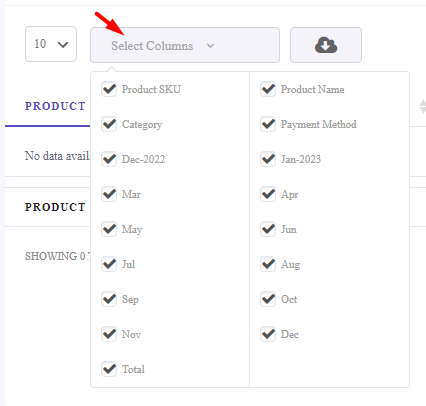The image size is (426, 406).
Task: Uncheck the Product SKU checkbox
Action: 109,89
